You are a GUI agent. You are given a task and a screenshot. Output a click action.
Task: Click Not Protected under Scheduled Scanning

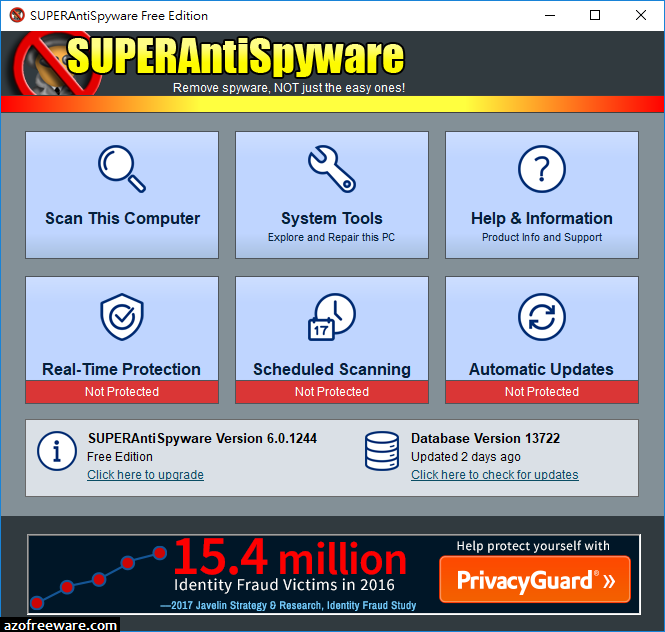pyautogui.click(x=332, y=392)
